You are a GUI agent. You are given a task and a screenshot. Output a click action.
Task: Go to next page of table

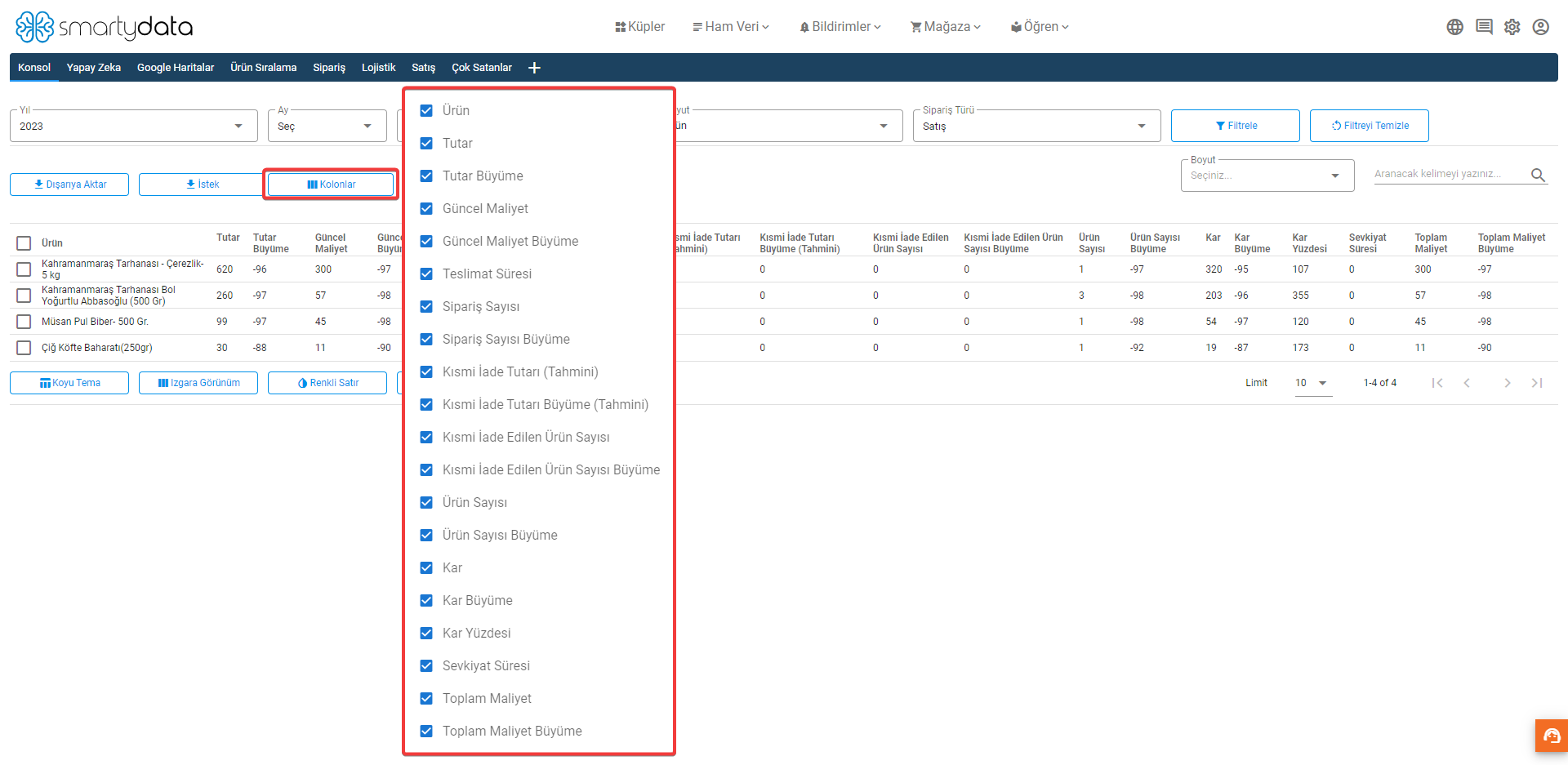1508,383
